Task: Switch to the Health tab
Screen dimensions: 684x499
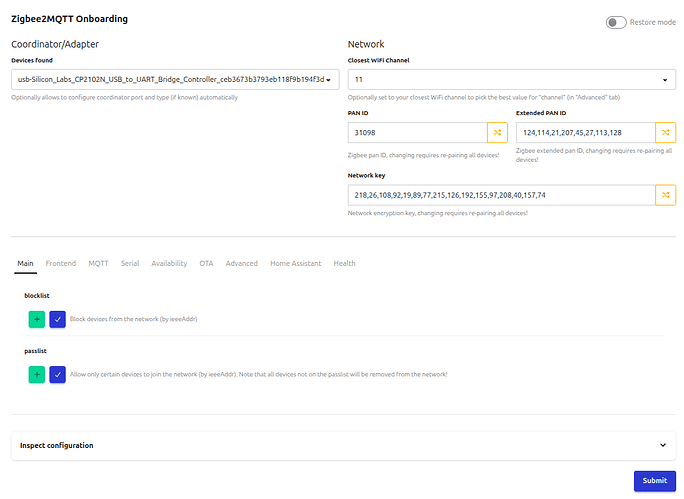Action: click(345, 263)
